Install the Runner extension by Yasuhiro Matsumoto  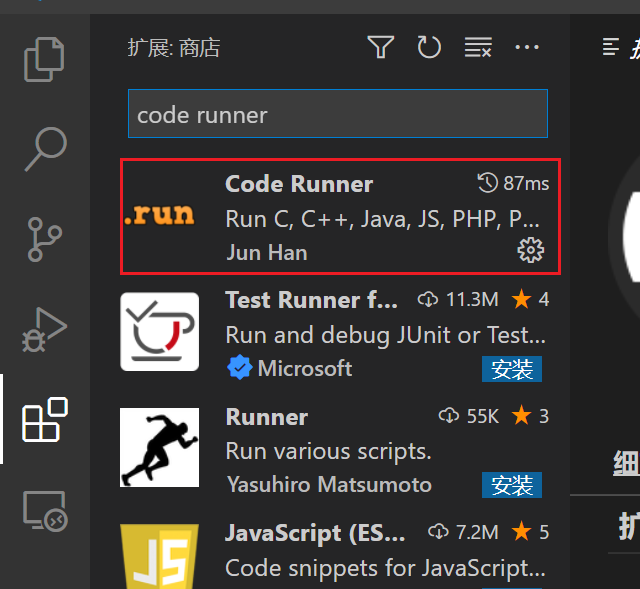click(512, 485)
